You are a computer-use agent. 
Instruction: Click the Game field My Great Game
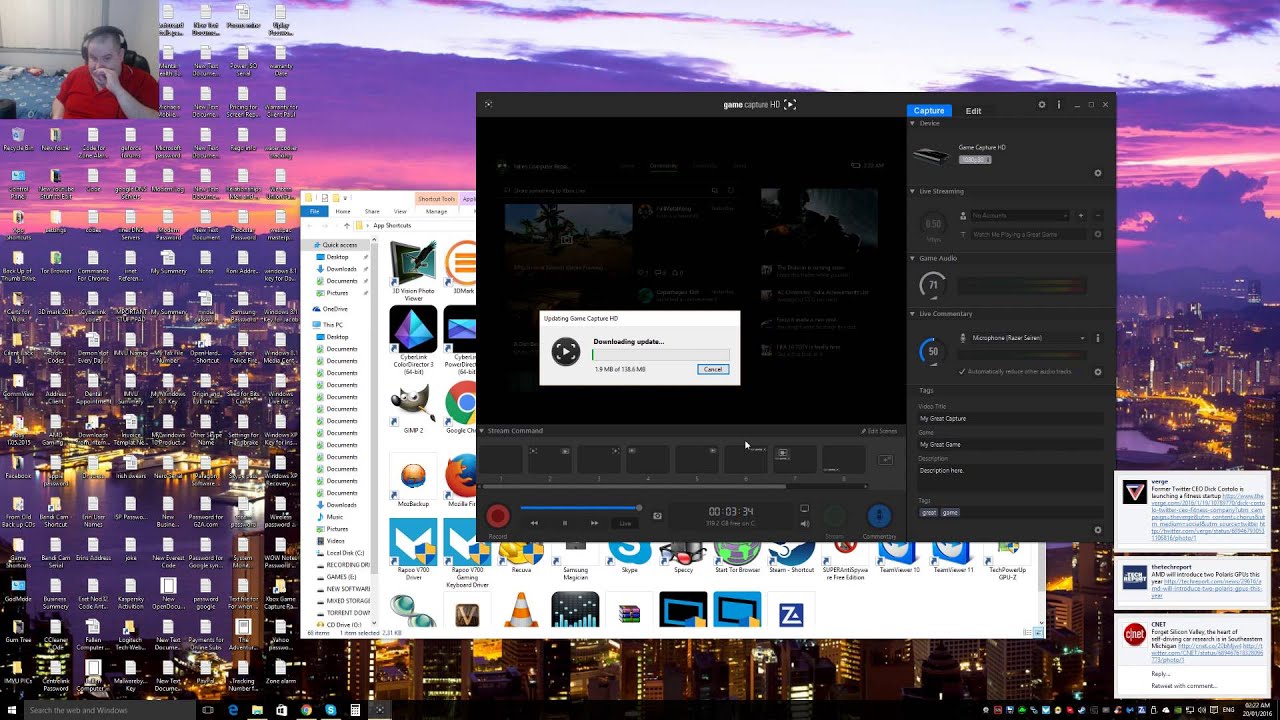pyautogui.click(x=1010, y=445)
